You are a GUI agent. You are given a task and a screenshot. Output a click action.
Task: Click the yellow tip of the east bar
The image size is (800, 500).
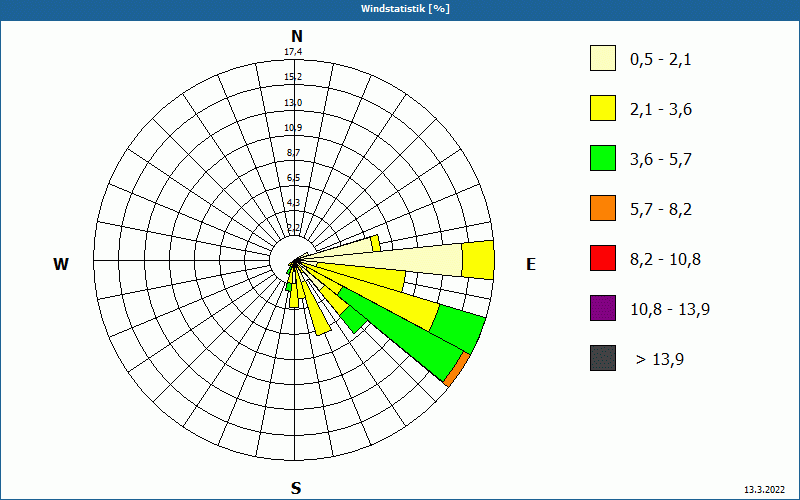(479, 260)
